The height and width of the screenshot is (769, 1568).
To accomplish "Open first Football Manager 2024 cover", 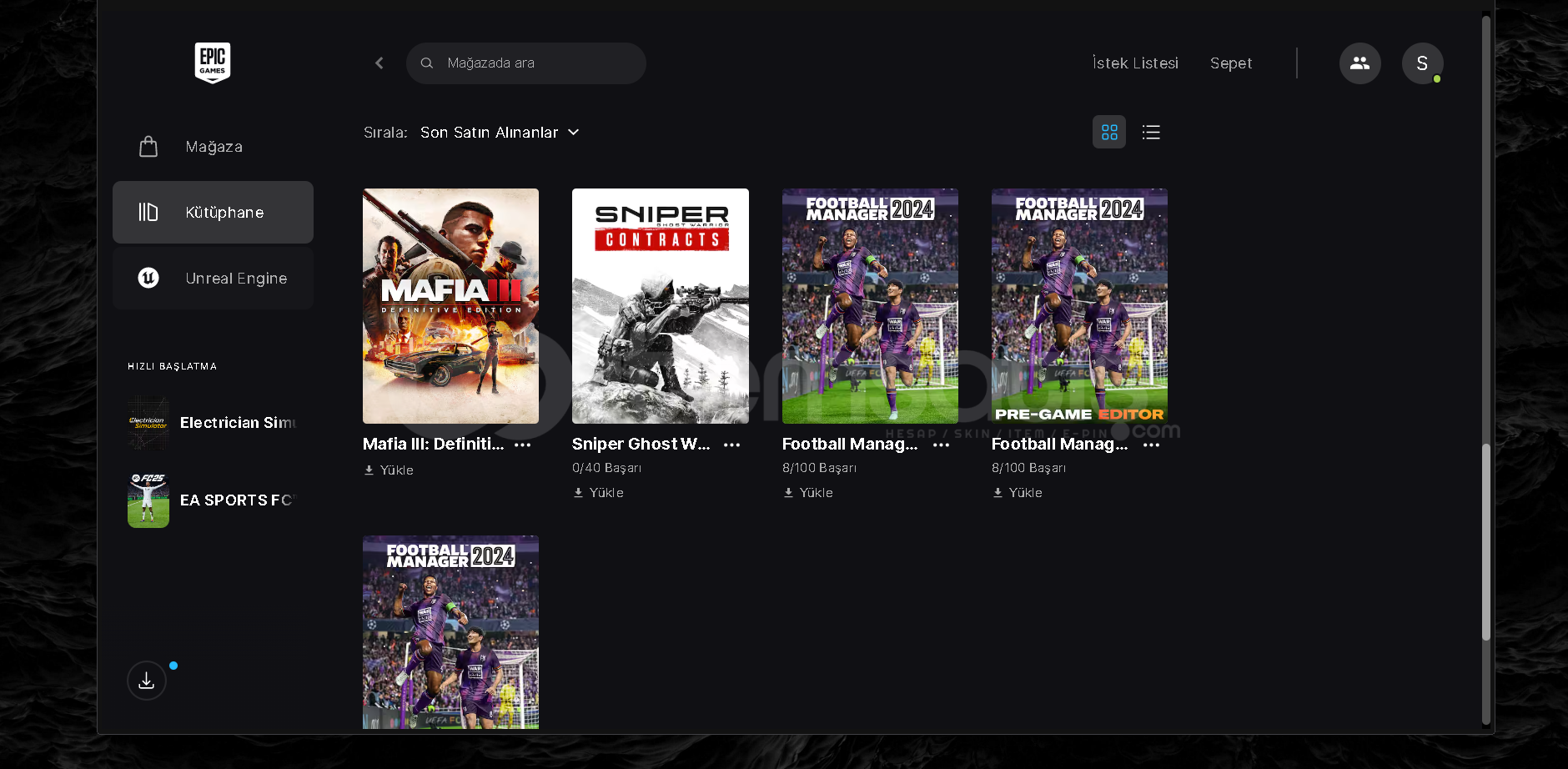I will pos(870,306).
